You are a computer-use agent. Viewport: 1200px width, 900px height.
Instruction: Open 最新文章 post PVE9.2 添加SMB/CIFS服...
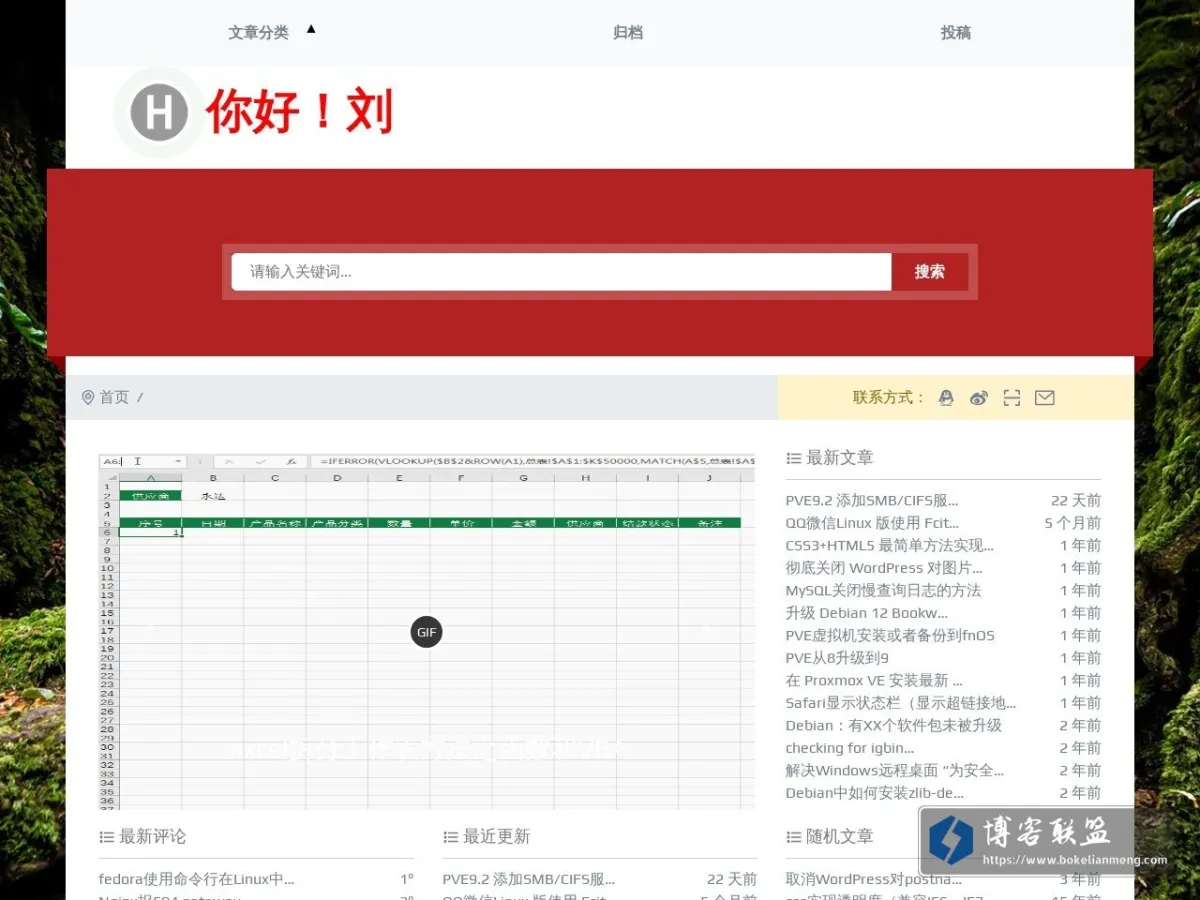tap(872, 501)
